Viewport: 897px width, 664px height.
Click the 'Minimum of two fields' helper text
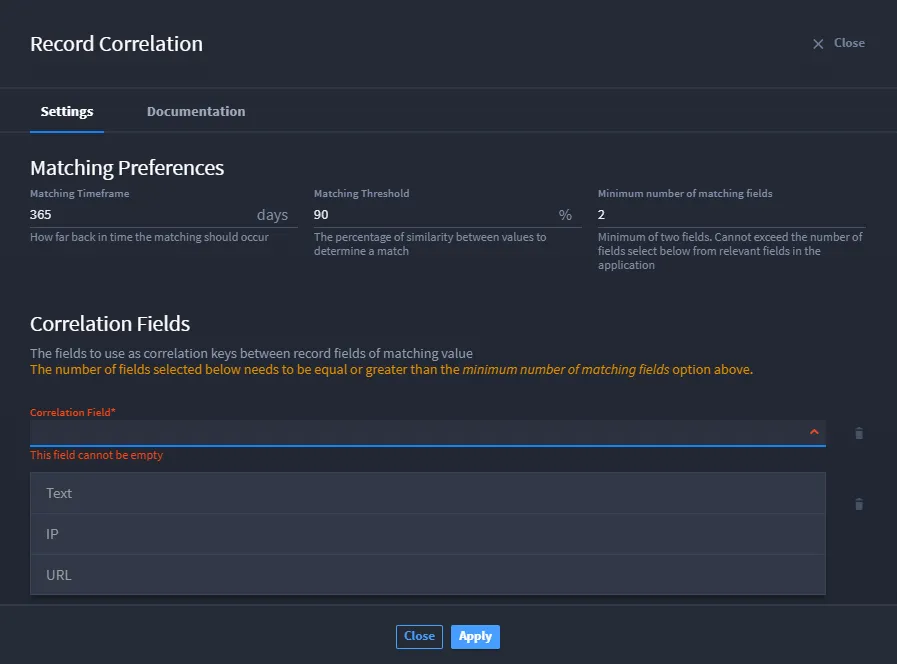point(730,251)
